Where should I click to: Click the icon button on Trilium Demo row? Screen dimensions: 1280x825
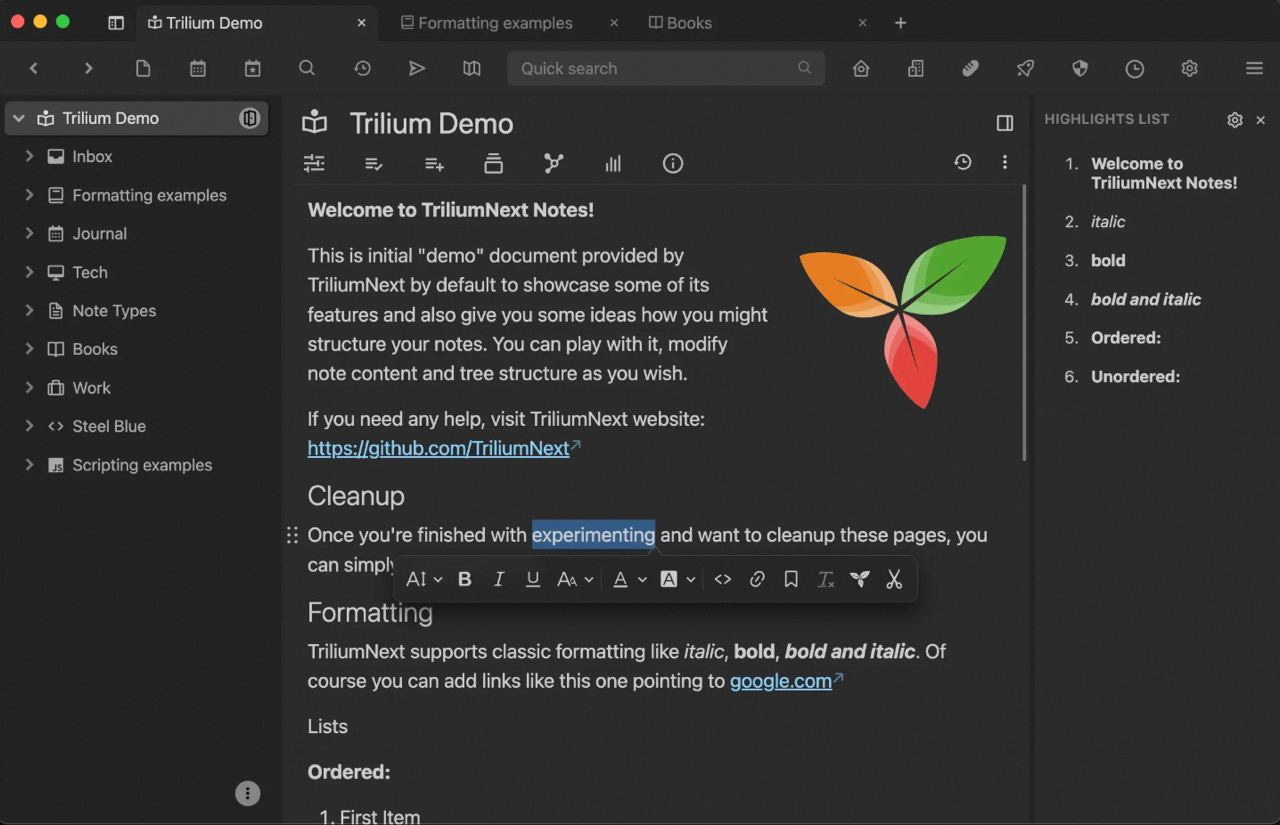[x=249, y=118]
